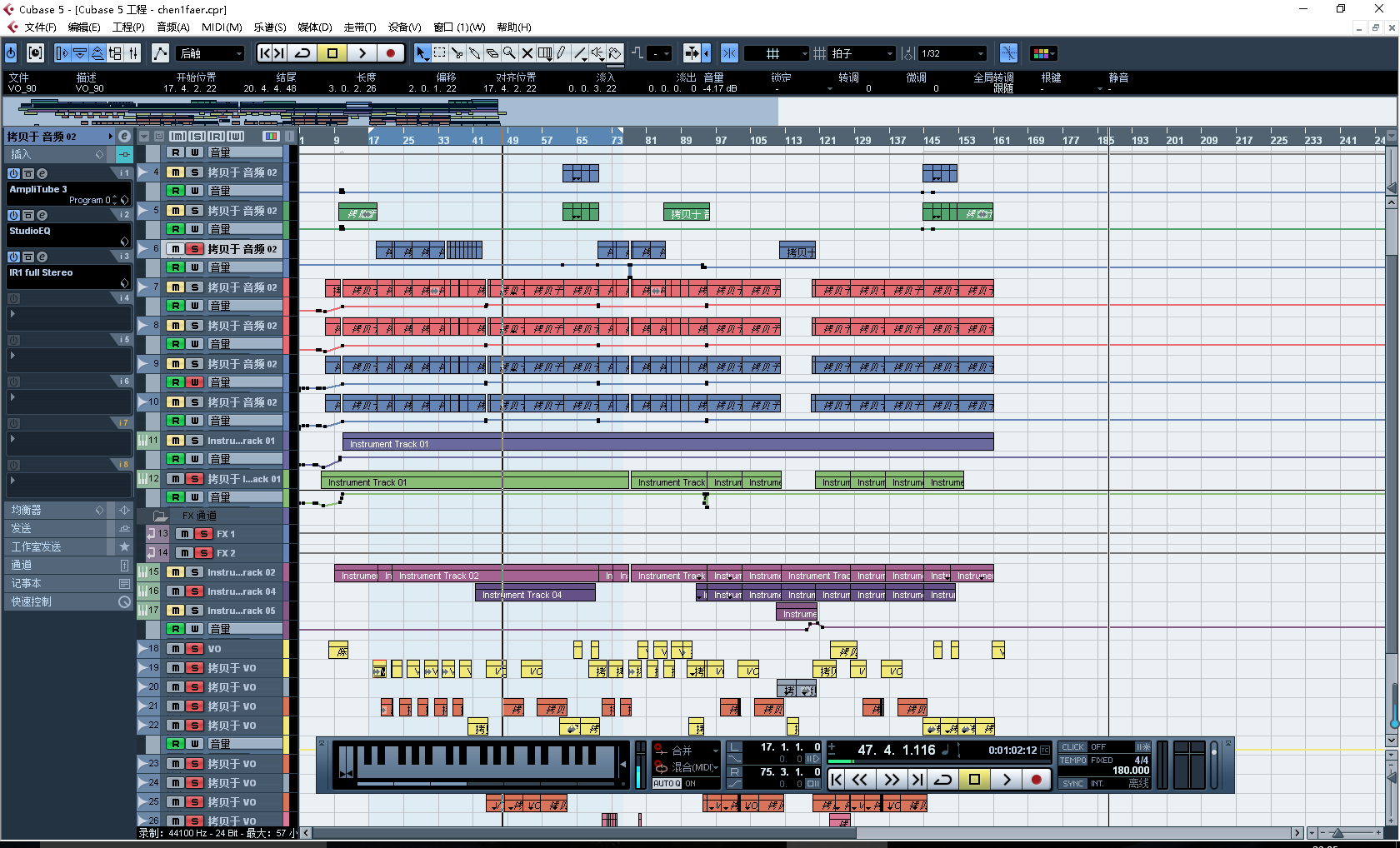
Task: Open the 文件(F) menu
Action: pyautogui.click(x=40, y=27)
